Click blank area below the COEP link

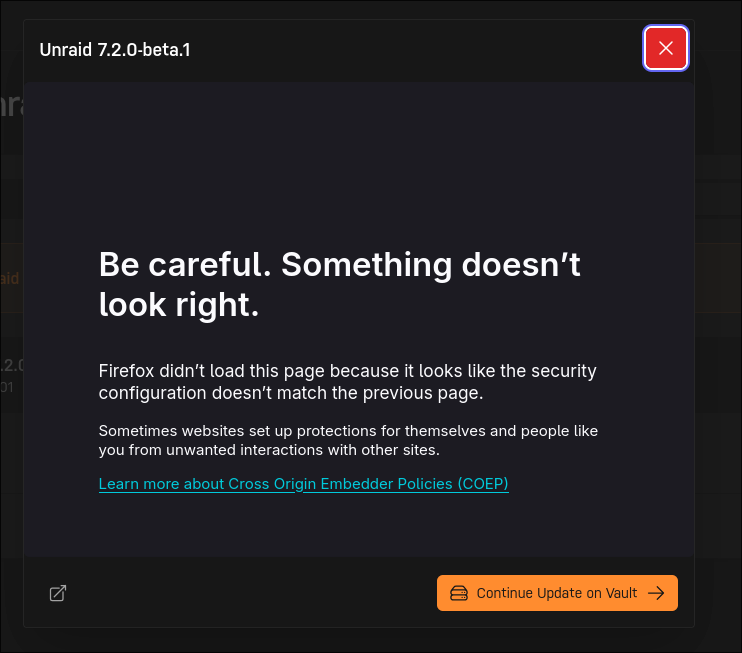pos(359,525)
